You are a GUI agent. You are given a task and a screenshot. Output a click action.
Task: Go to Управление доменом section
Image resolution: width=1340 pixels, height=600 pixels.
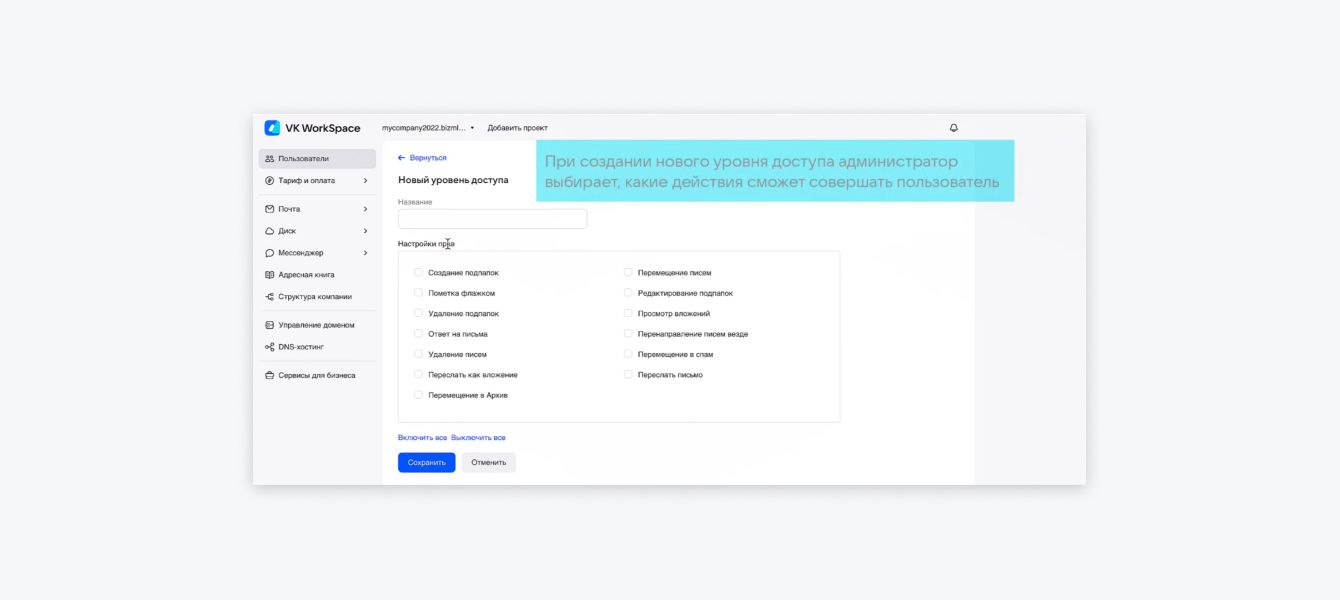click(315, 325)
